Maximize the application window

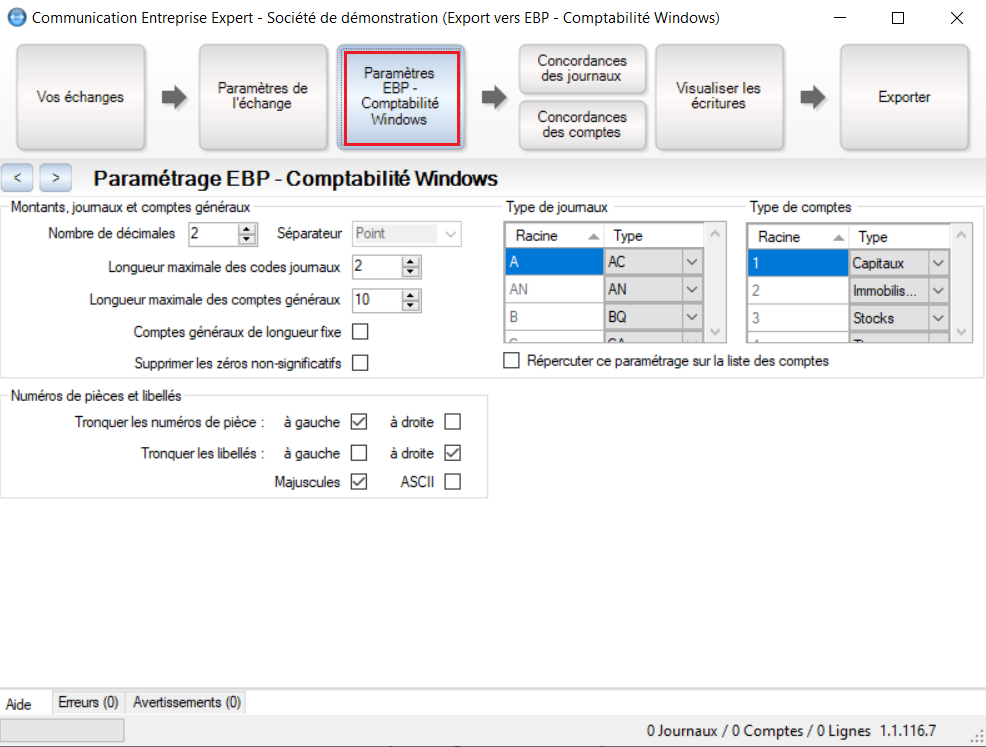click(898, 18)
